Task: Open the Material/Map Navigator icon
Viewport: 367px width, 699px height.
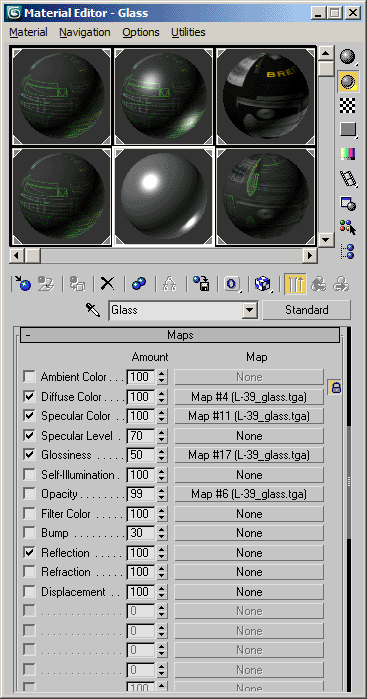Action: [x=347, y=251]
